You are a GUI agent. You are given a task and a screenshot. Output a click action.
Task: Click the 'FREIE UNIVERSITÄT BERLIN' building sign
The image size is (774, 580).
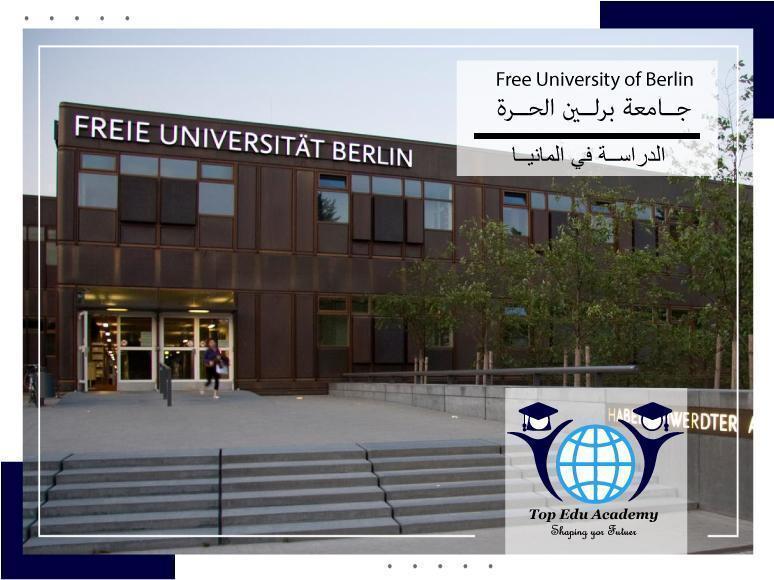coord(243,141)
